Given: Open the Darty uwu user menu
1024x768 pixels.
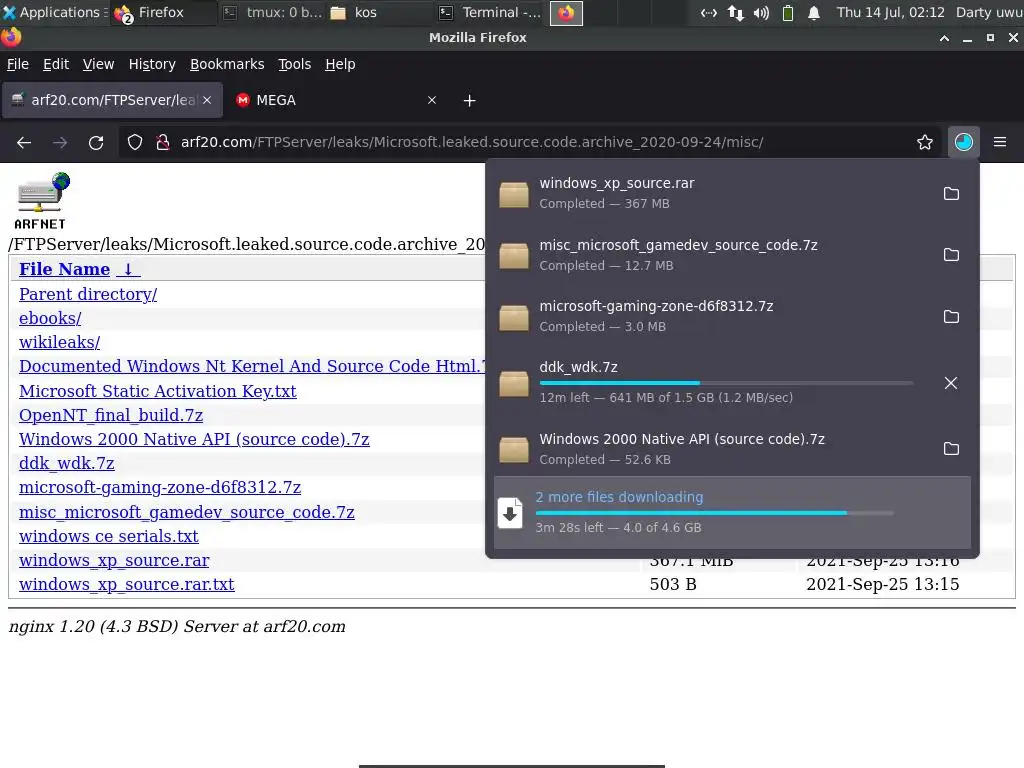Looking at the screenshot, I should click(x=989, y=12).
